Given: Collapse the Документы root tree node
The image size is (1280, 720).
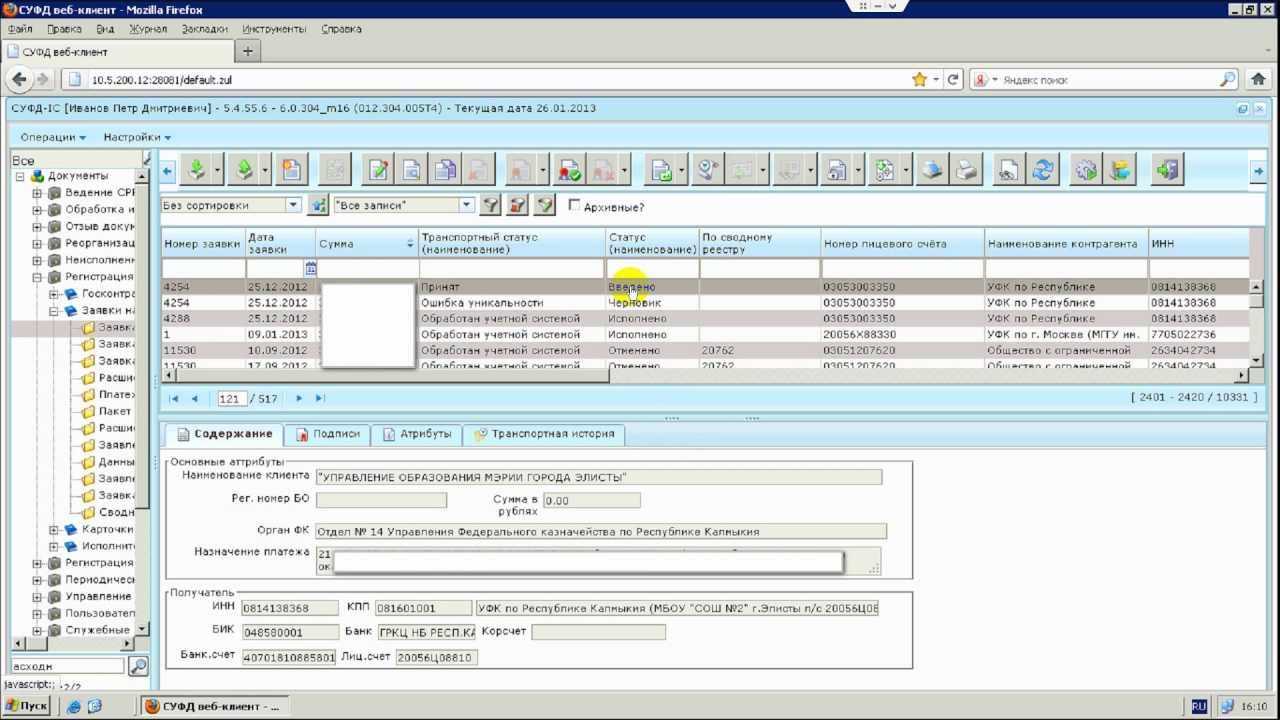Looking at the screenshot, I should [20, 176].
